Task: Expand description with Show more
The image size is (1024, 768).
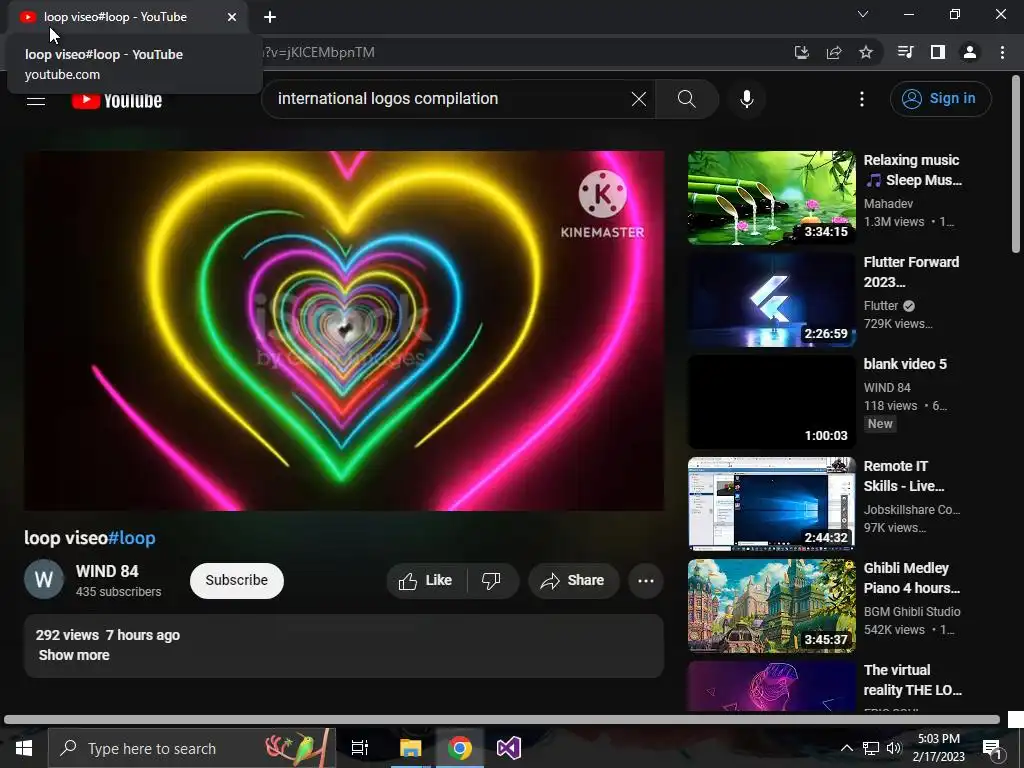Action: pyautogui.click(x=74, y=655)
